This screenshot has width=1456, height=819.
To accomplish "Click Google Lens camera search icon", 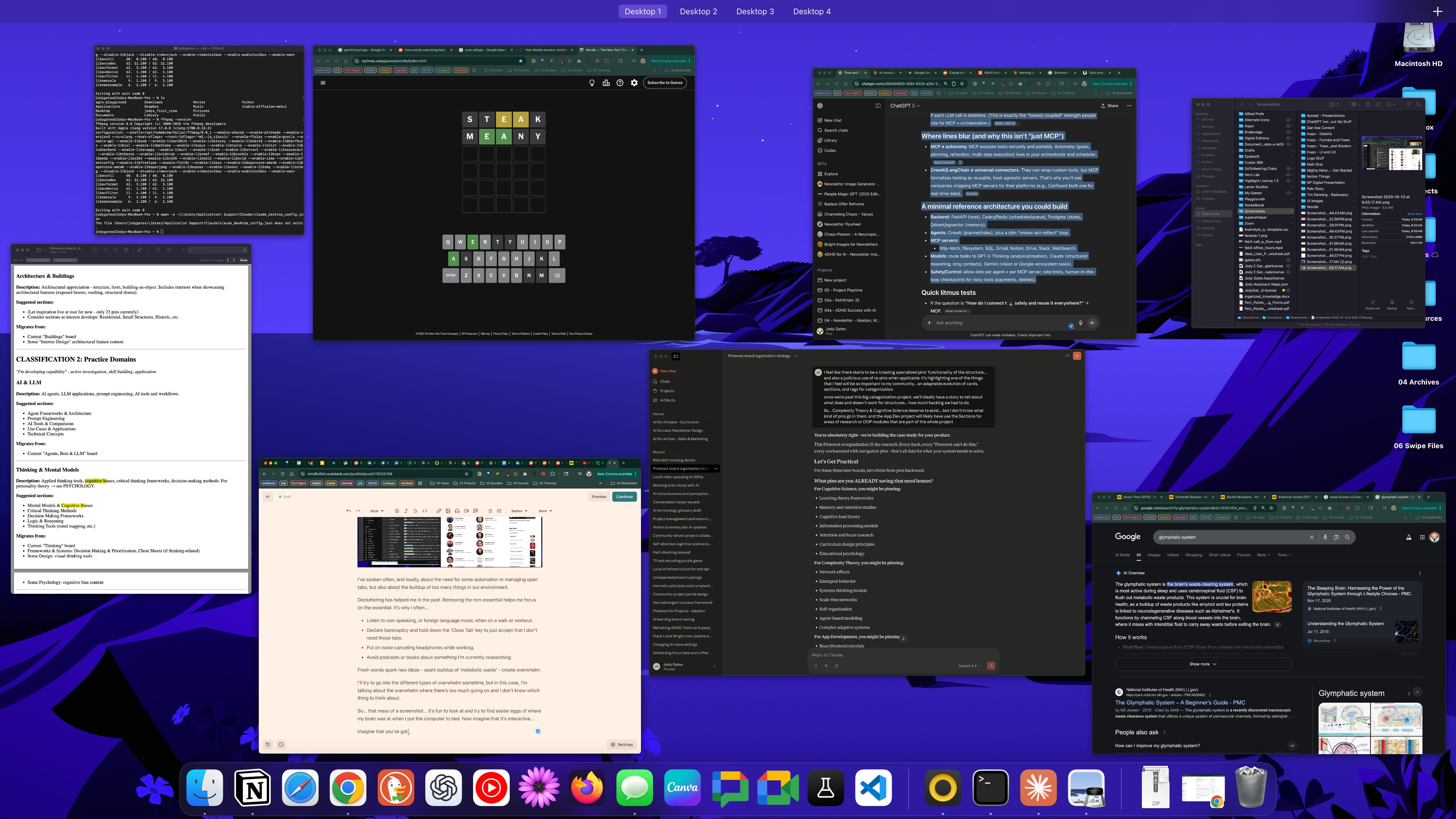I will tap(1336, 537).
